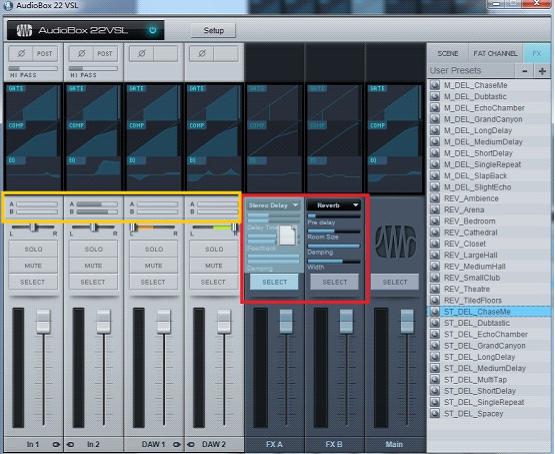The width and height of the screenshot is (555, 454).
Task: Select the In 1 channel
Action: click(33, 282)
